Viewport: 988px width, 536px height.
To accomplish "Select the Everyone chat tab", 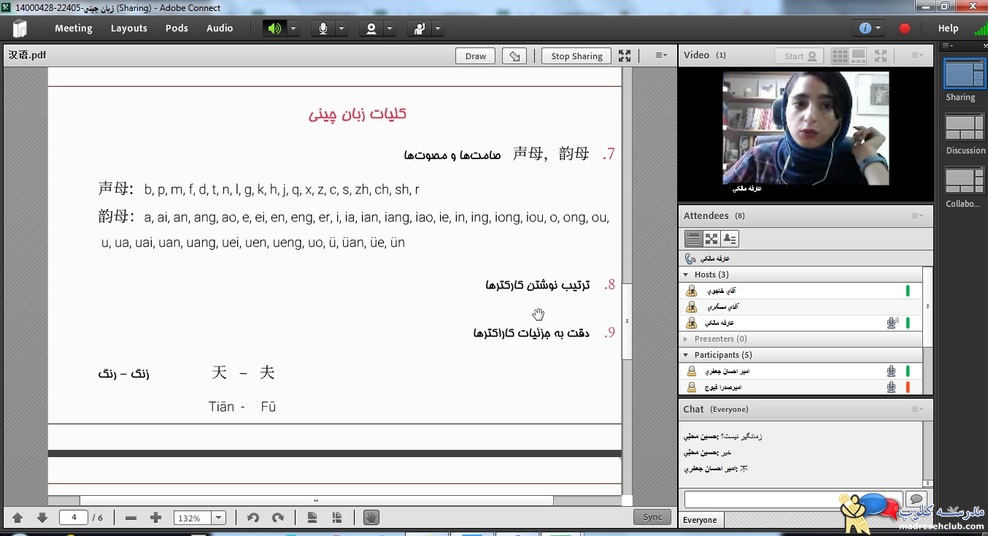I will click(x=700, y=520).
